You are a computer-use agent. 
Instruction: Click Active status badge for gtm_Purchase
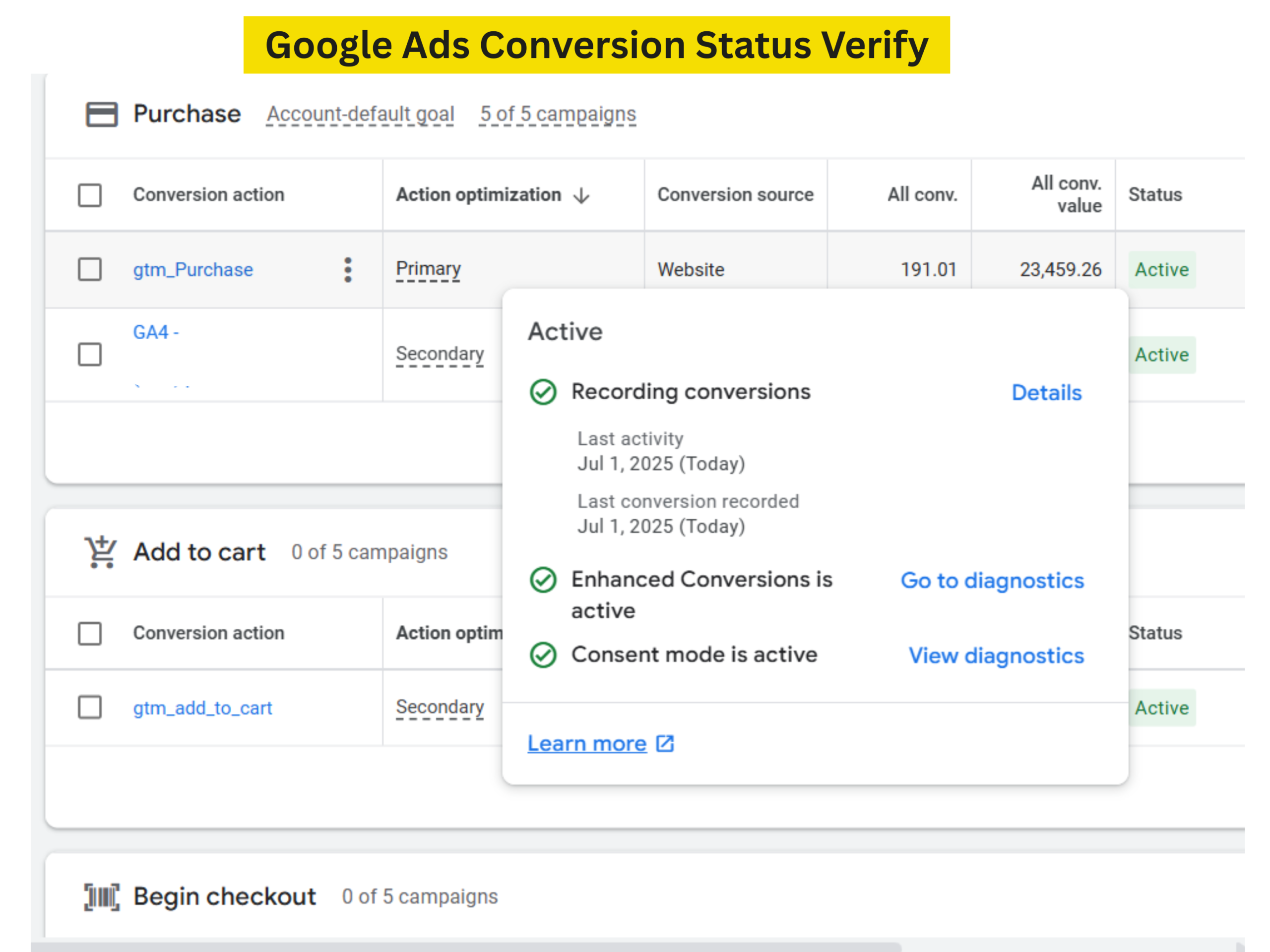point(1161,270)
